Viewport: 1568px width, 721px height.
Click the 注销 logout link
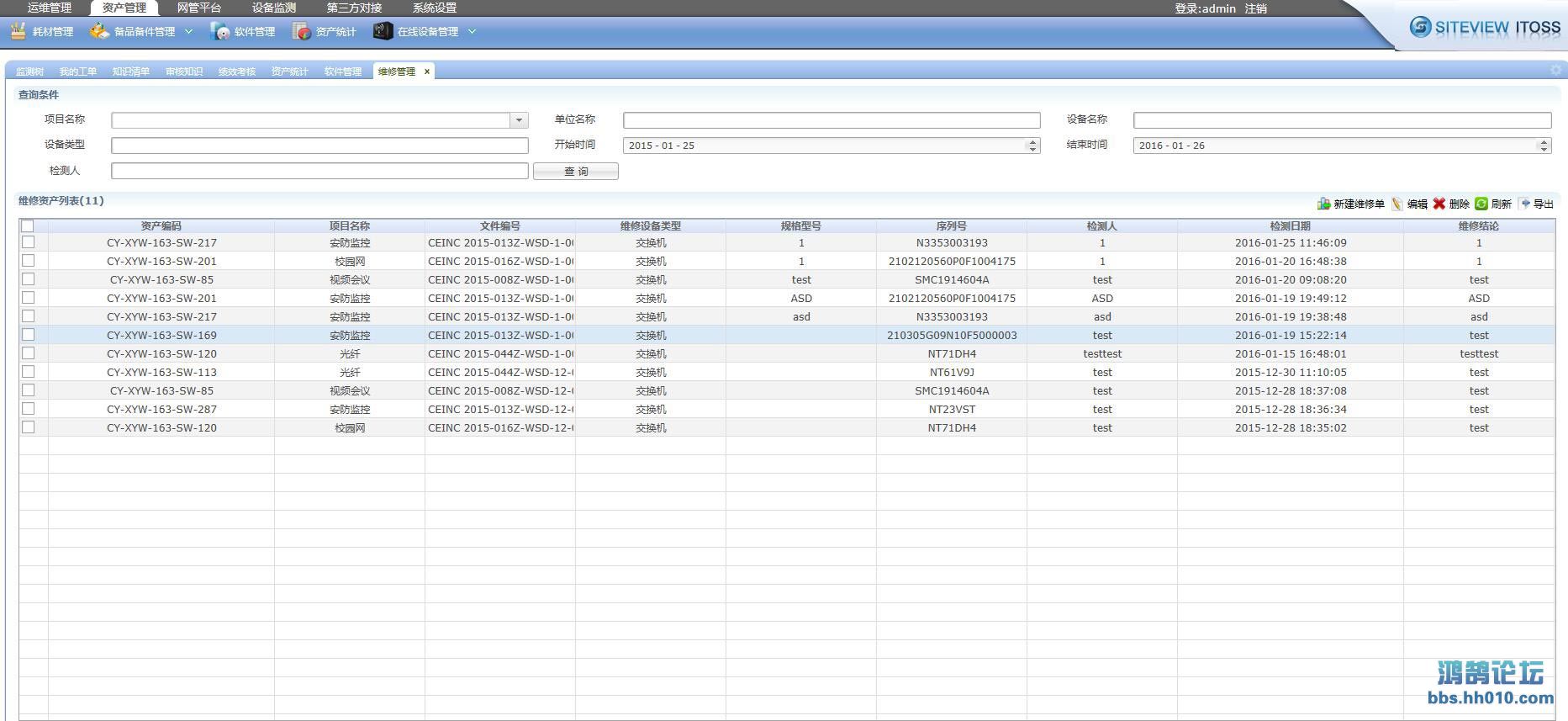[x=1256, y=8]
